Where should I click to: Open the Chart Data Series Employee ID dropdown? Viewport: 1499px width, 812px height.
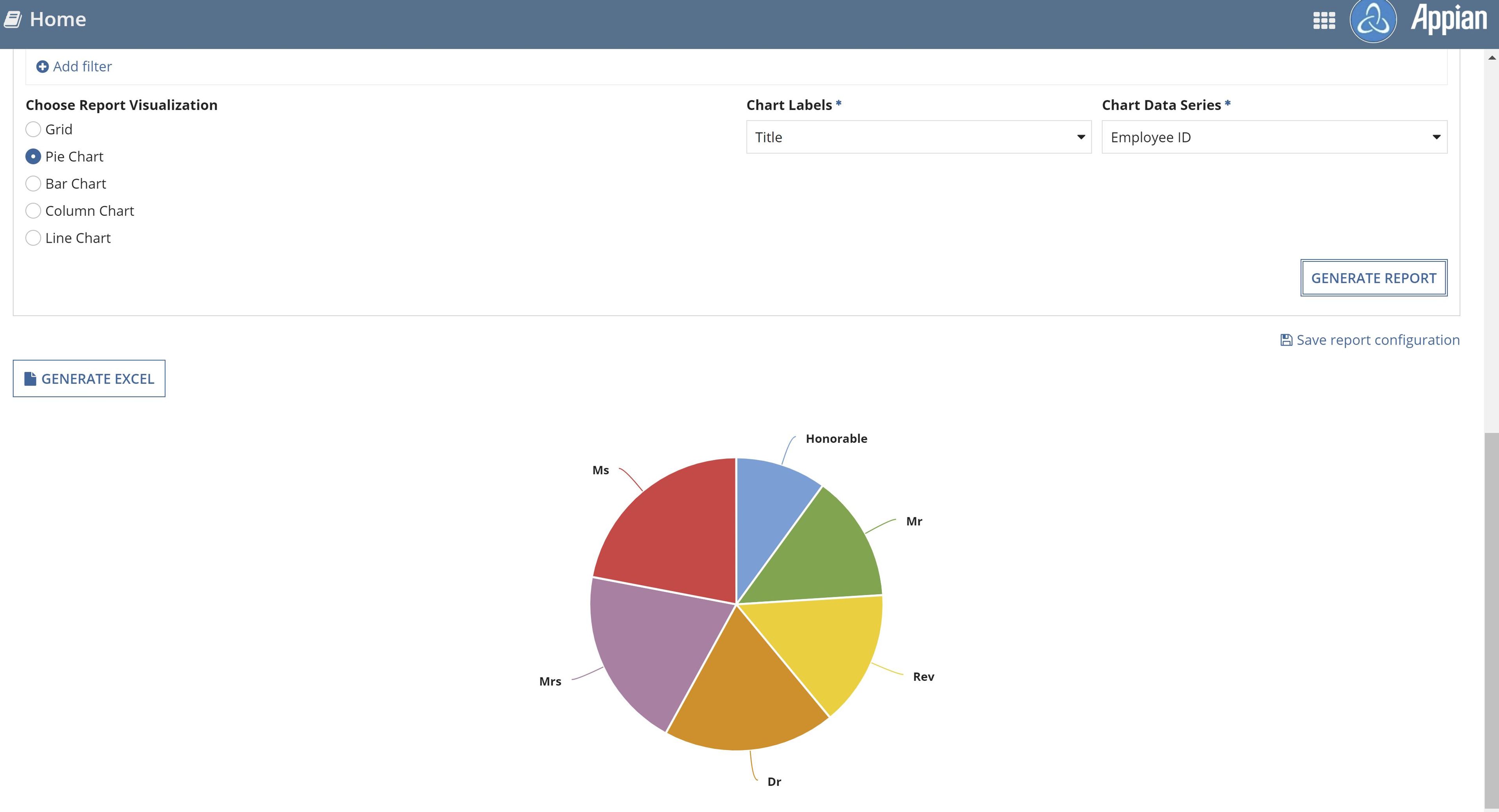[x=1275, y=137]
